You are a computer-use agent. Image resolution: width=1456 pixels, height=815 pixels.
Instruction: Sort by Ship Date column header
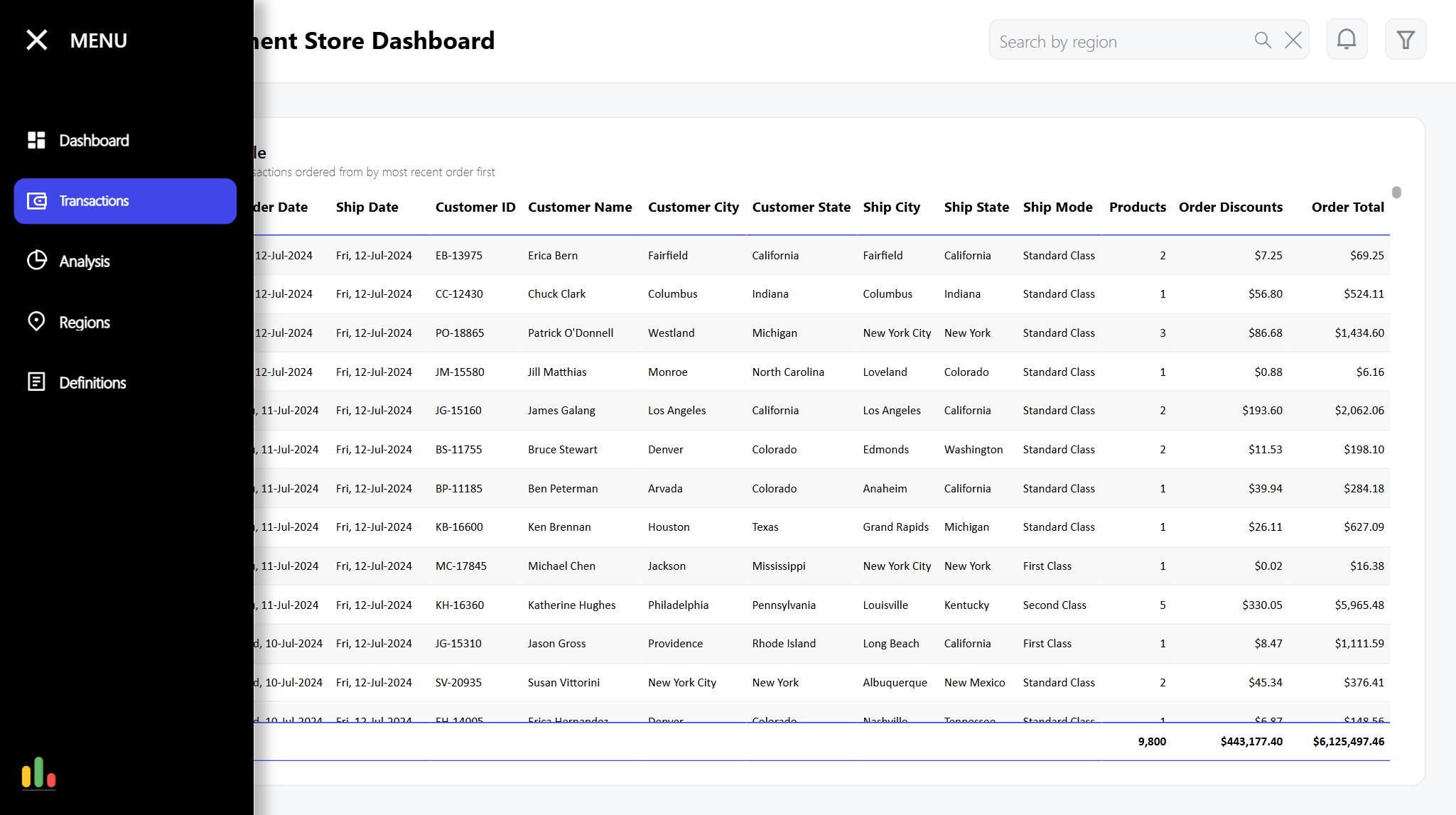pyautogui.click(x=367, y=207)
